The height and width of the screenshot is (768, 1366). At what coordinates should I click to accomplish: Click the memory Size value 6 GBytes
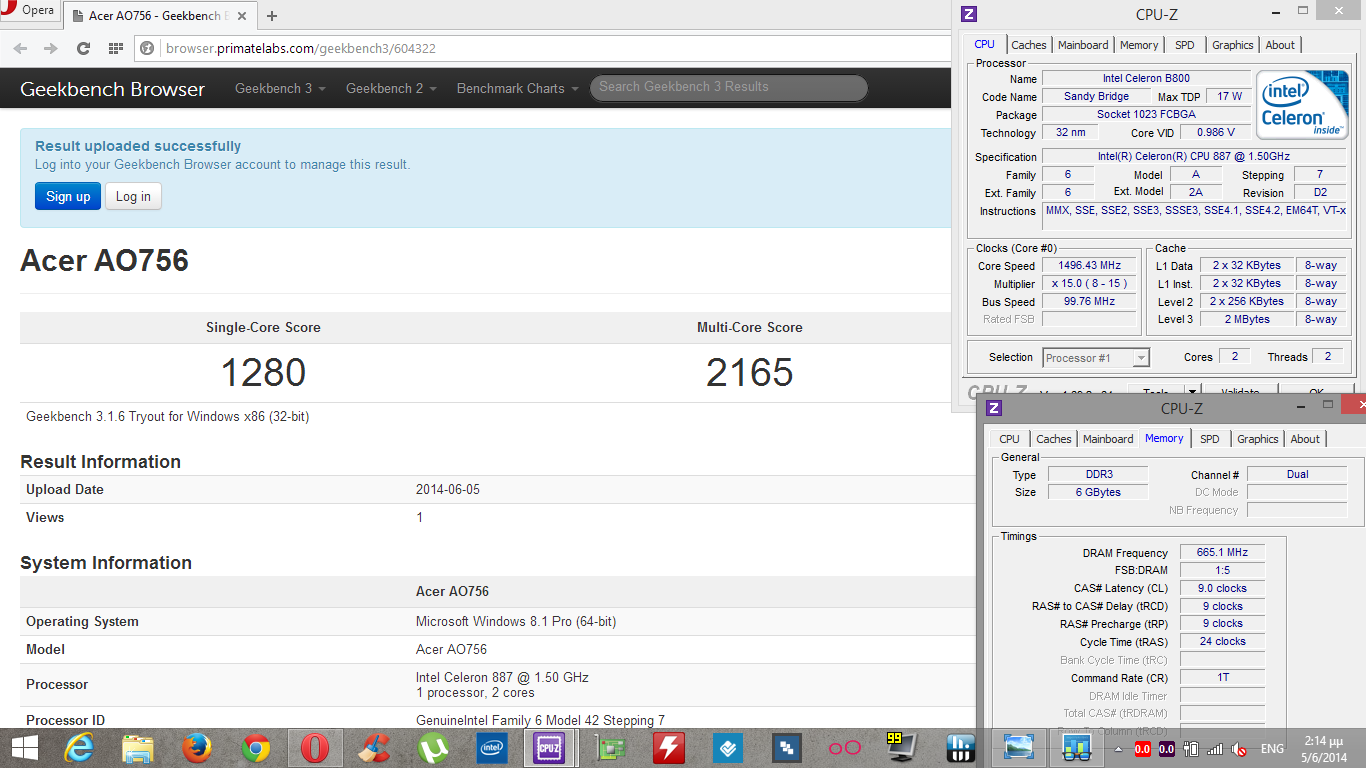click(x=1098, y=492)
